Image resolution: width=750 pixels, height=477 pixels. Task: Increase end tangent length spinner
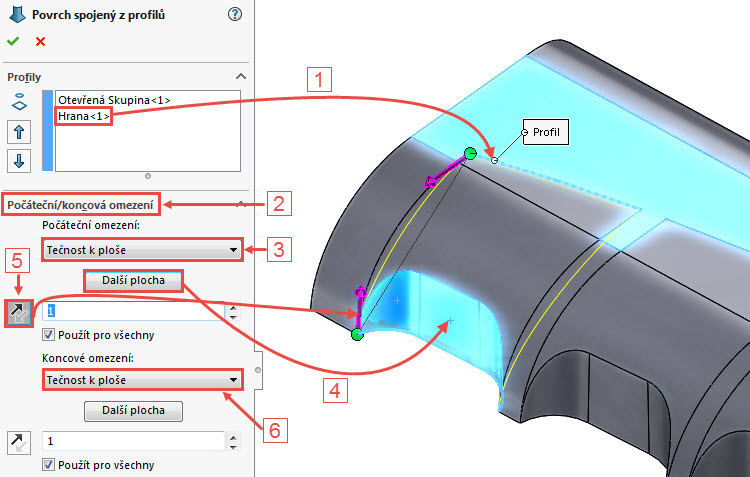click(233, 437)
